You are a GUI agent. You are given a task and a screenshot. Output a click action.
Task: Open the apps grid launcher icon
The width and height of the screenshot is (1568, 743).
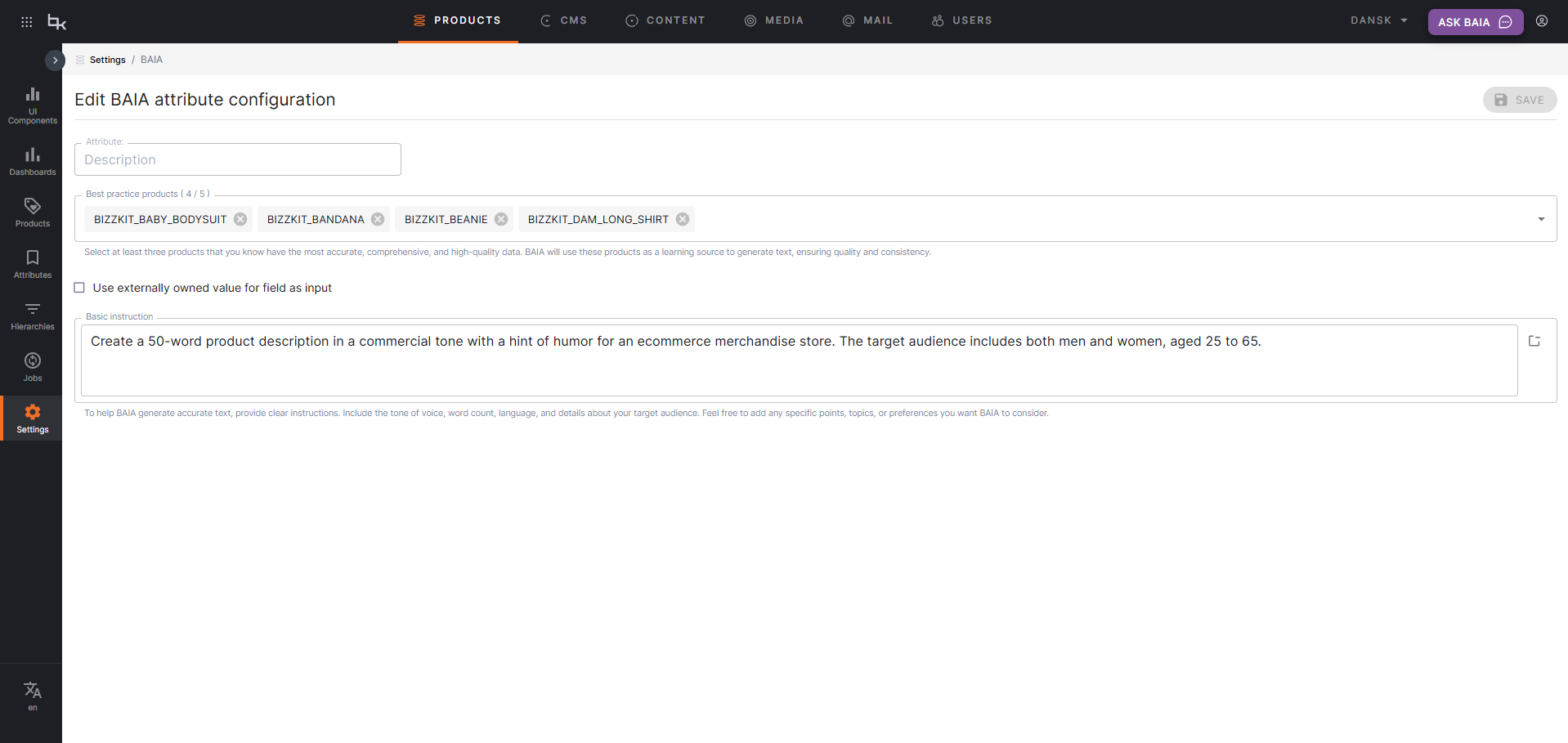click(26, 22)
